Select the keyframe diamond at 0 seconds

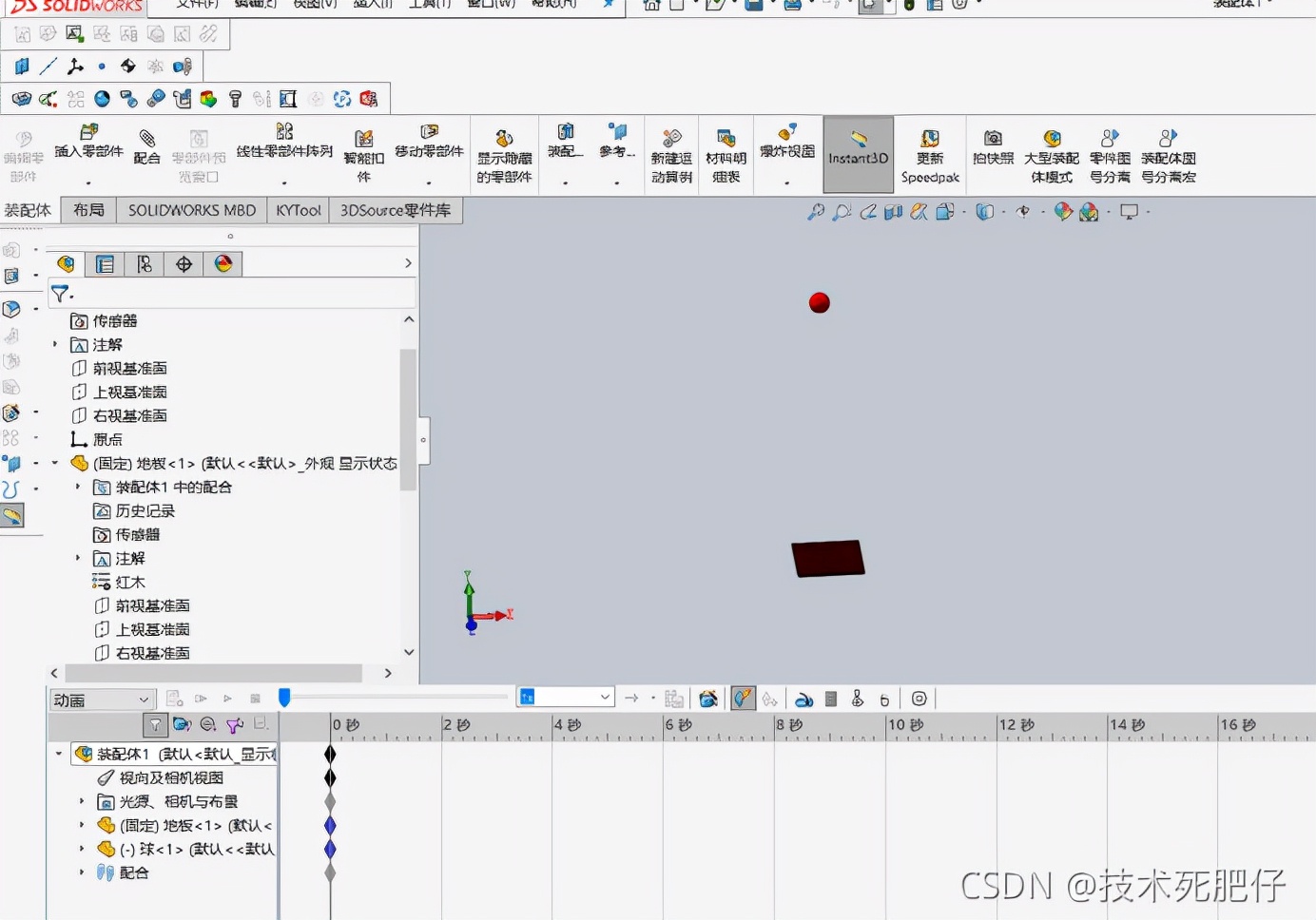[x=330, y=754]
